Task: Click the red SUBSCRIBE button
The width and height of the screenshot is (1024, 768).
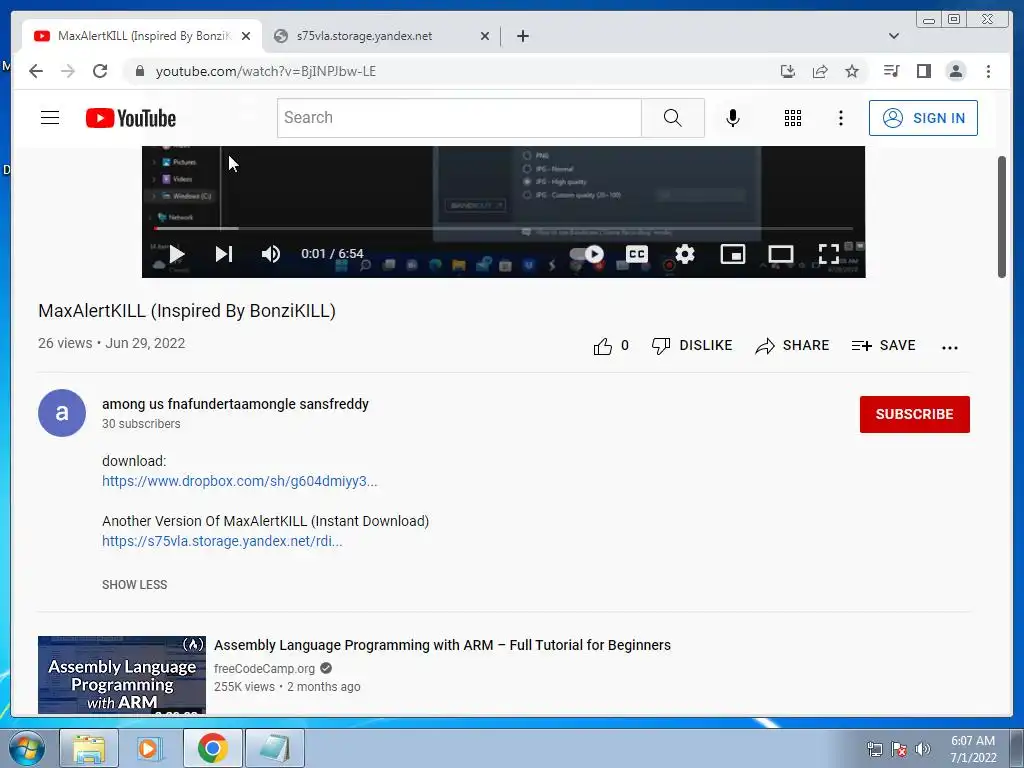Action: click(x=914, y=414)
